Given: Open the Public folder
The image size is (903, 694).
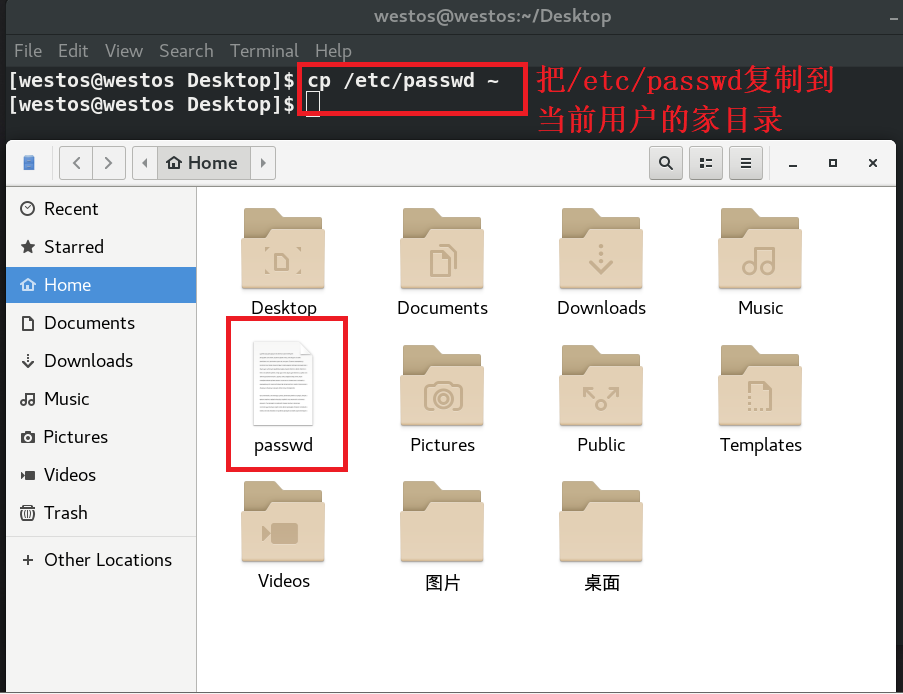Looking at the screenshot, I should click(x=601, y=385).
